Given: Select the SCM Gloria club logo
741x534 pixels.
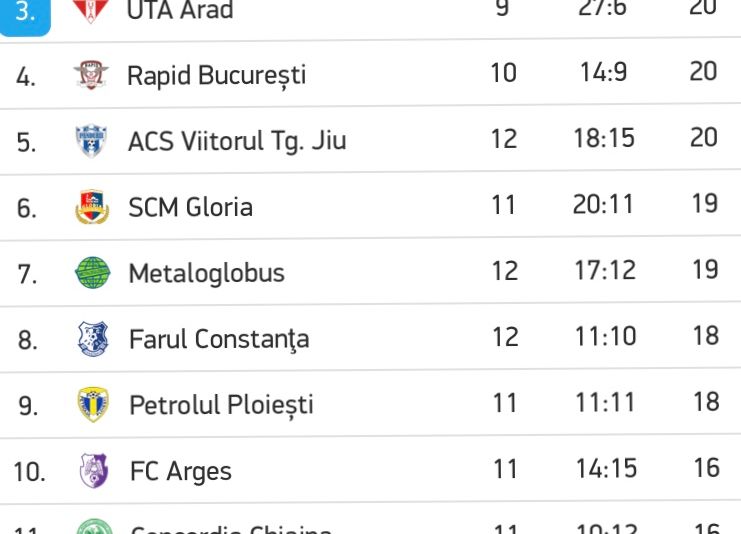Looking at the screenshot, I should (x=93, y=207).
